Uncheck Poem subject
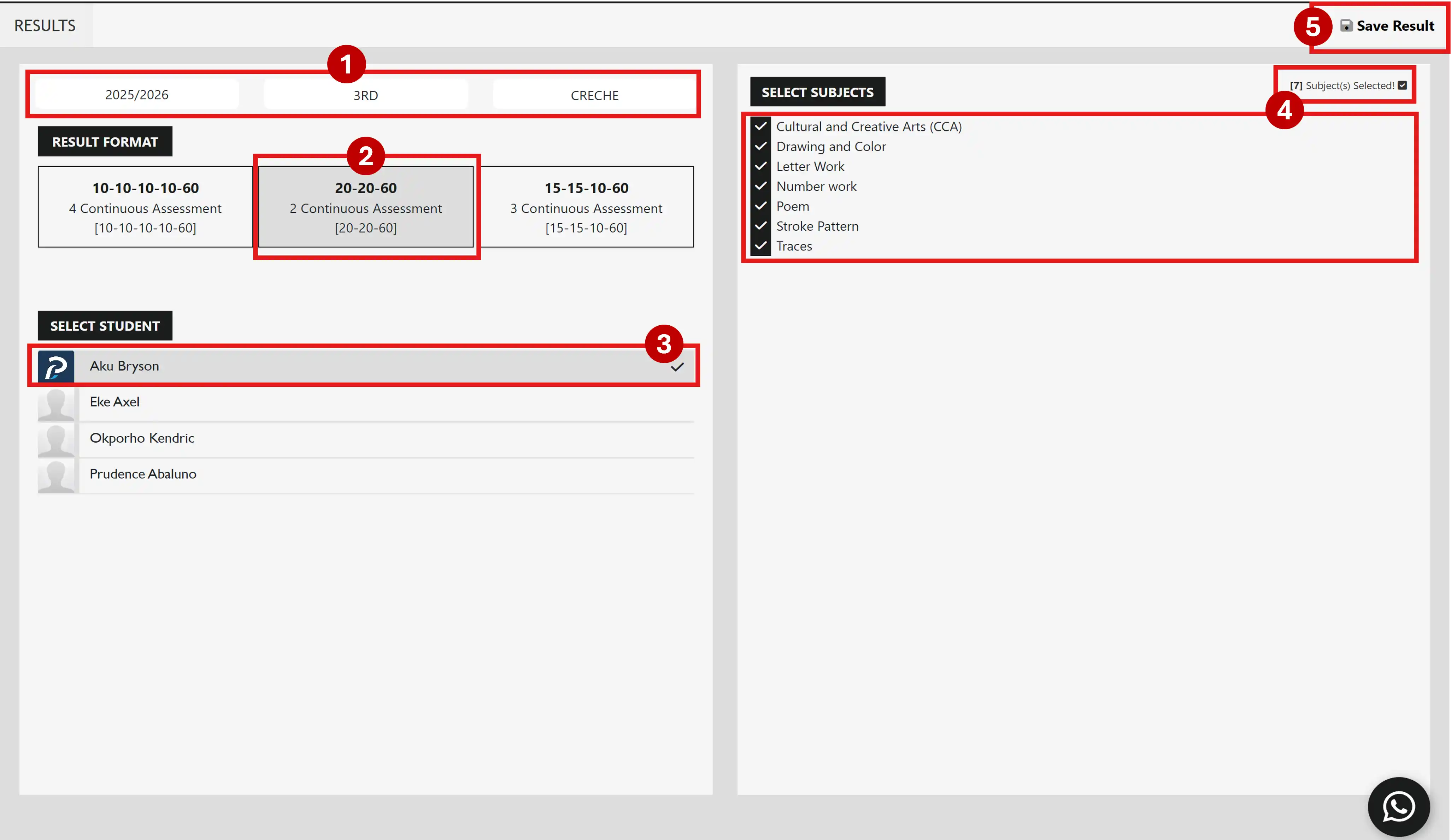This screenshot has height=840, width=1451. pyautogui.click(x=760, y=206)
